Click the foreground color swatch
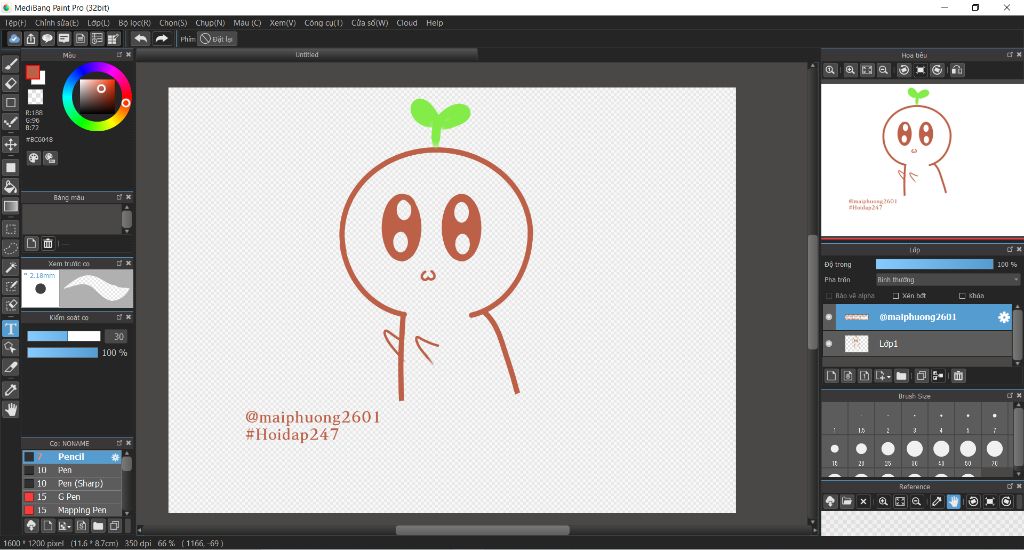1024x550 pixels. pyautogui.click(x=33, y=72)
